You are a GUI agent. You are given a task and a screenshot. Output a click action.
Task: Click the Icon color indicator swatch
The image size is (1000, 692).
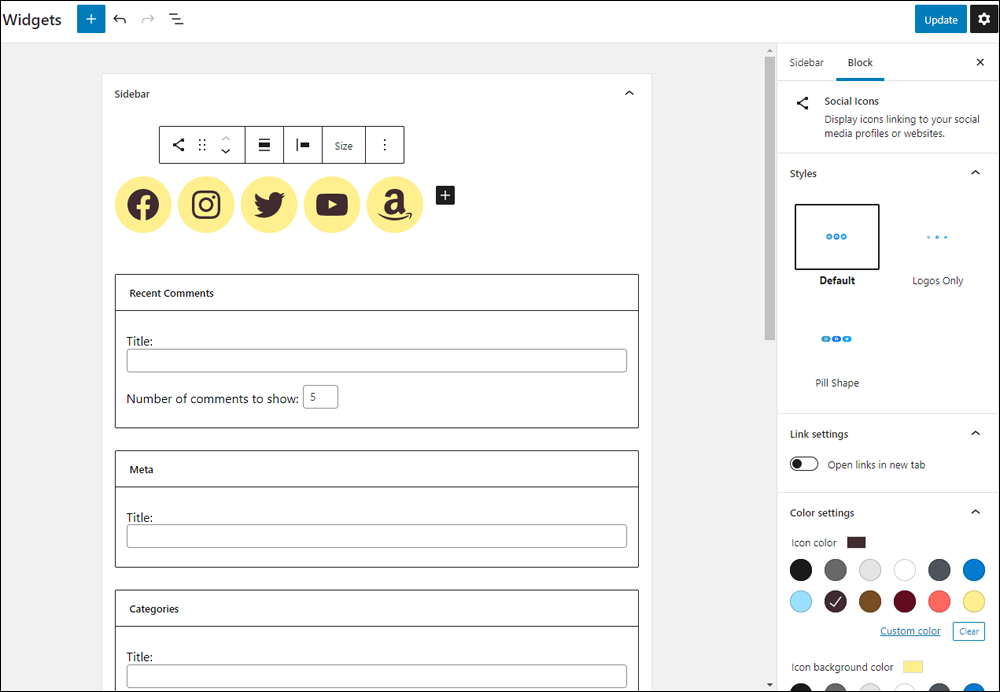click(856, 542)
